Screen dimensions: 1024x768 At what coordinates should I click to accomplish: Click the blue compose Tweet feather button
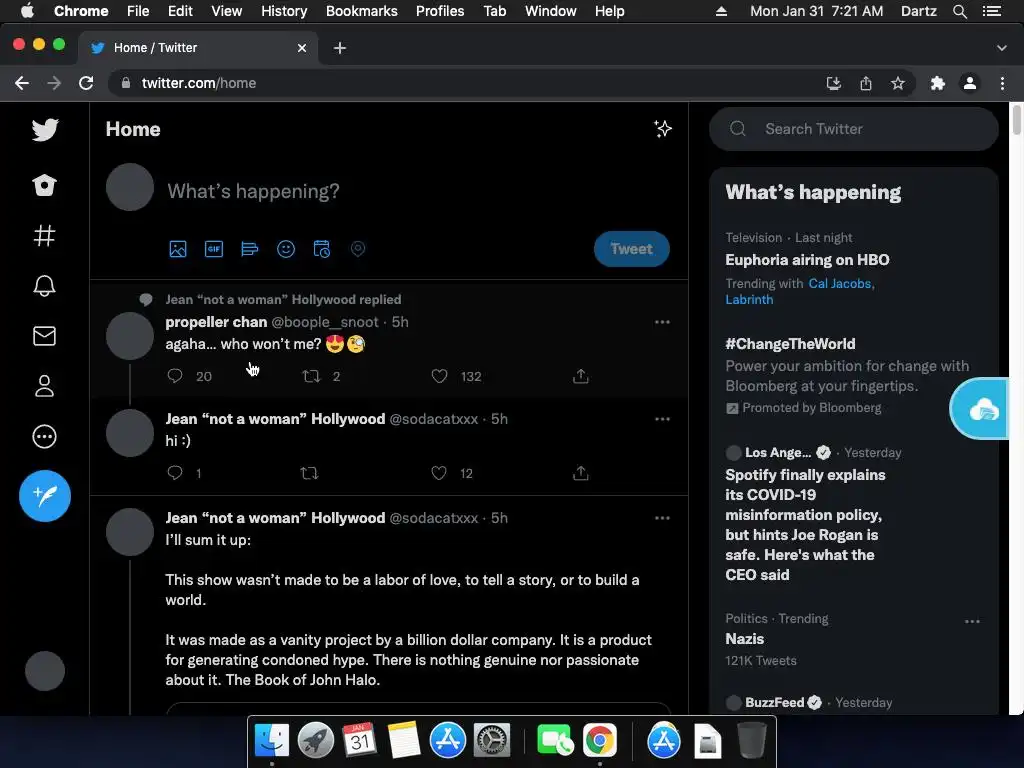(x=44, y=496)
